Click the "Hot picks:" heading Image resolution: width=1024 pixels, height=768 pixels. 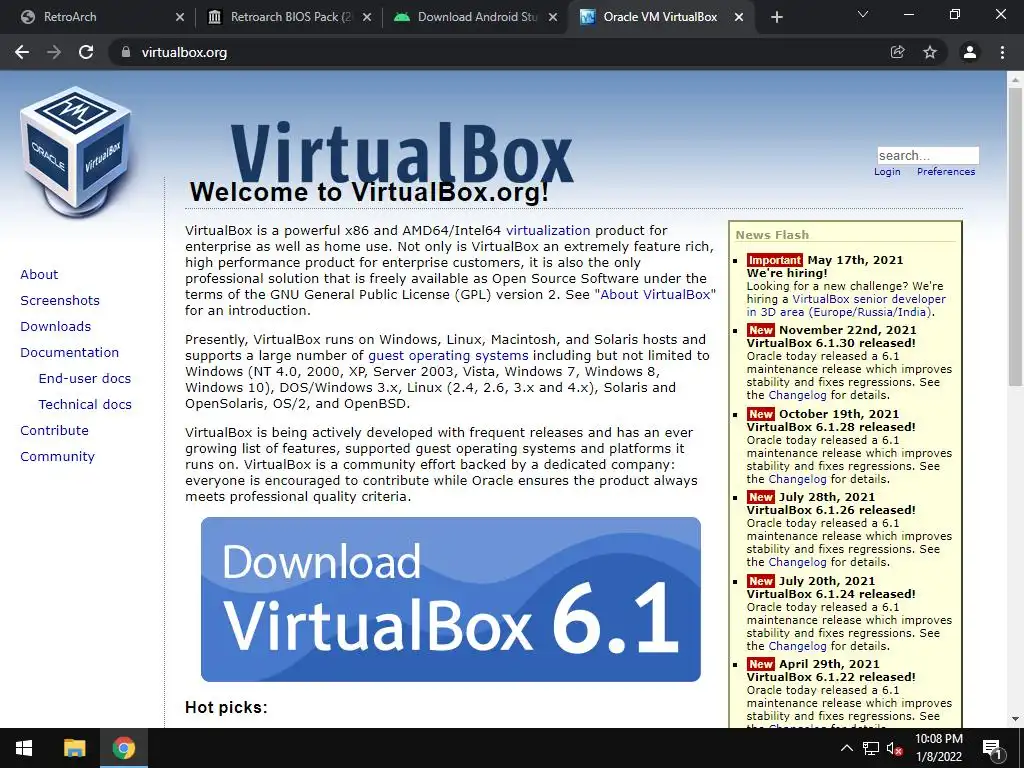point(226,707)
